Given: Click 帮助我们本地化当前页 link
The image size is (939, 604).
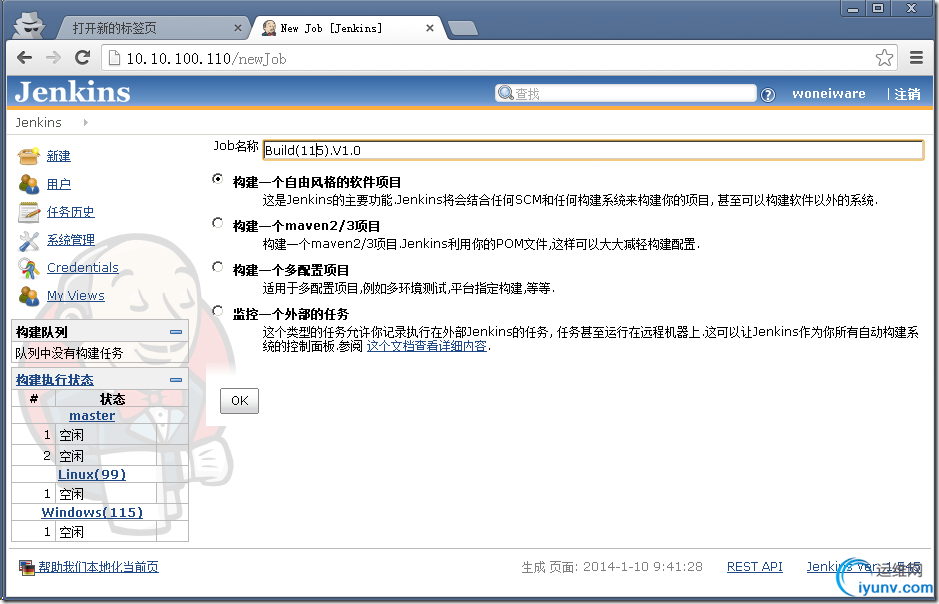Looking at the screenshot, I should pyautogui.click(x=99, y=567).
